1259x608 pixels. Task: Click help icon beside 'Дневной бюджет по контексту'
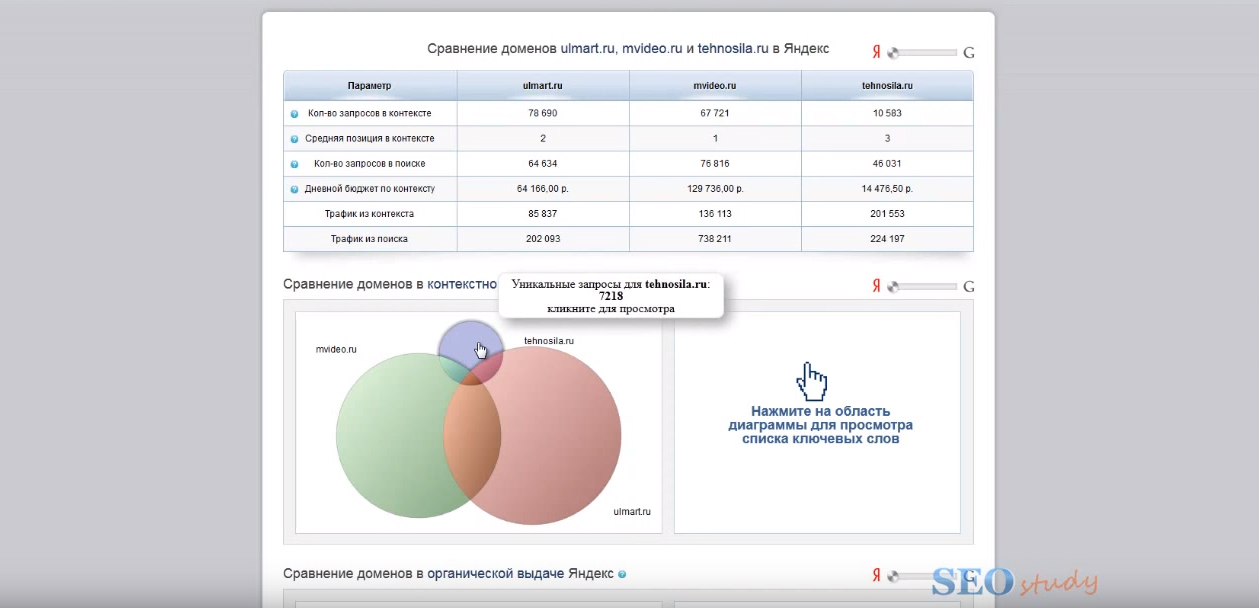click(x=294, y=189)
